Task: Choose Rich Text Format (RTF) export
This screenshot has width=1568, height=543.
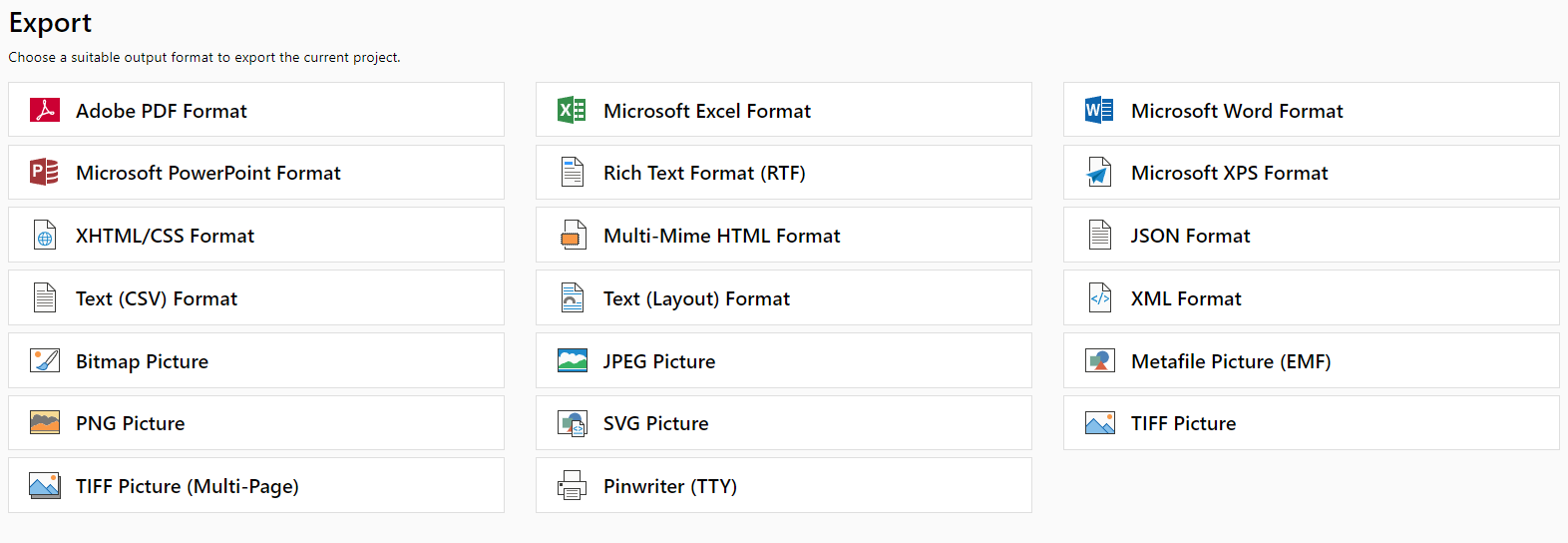Action: 784,172
